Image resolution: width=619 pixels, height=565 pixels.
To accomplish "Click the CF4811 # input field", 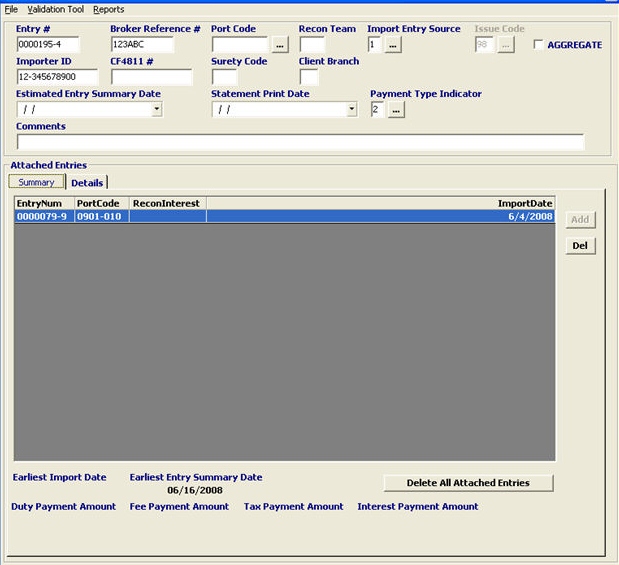I will tap(151, 77).
